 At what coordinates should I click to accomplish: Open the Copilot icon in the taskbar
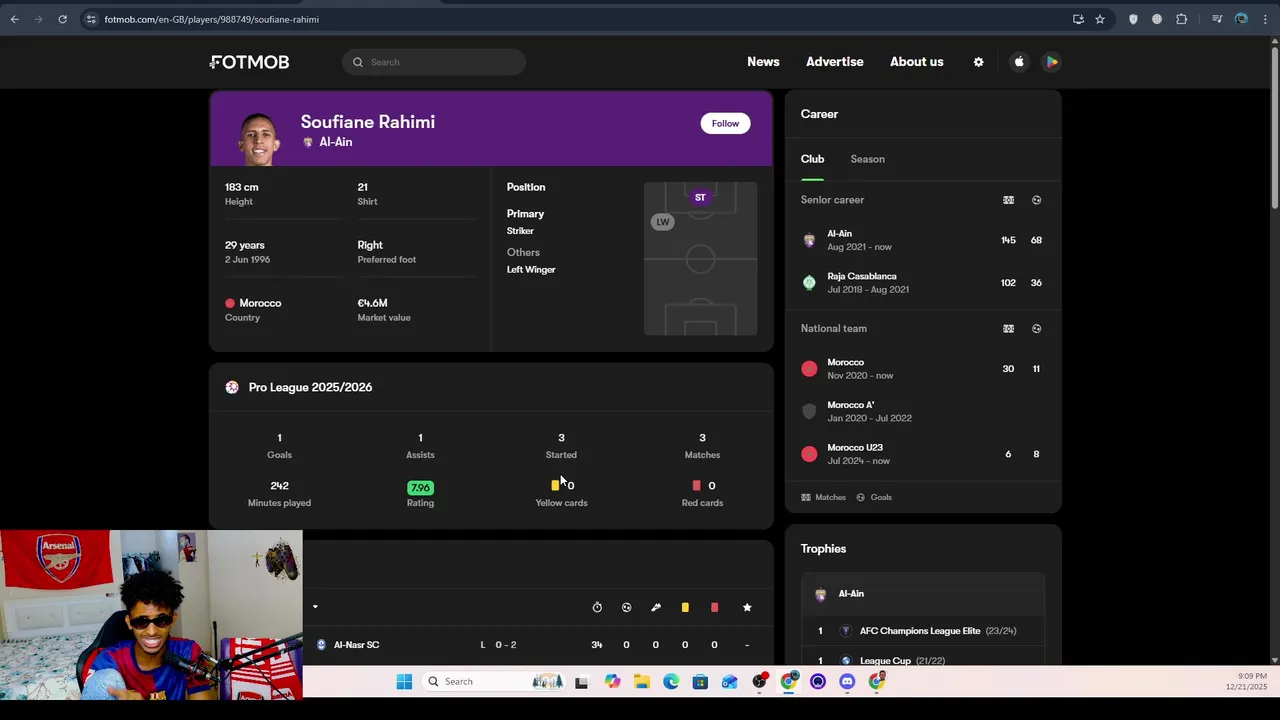pyautogui.click(x=612, y=682)
